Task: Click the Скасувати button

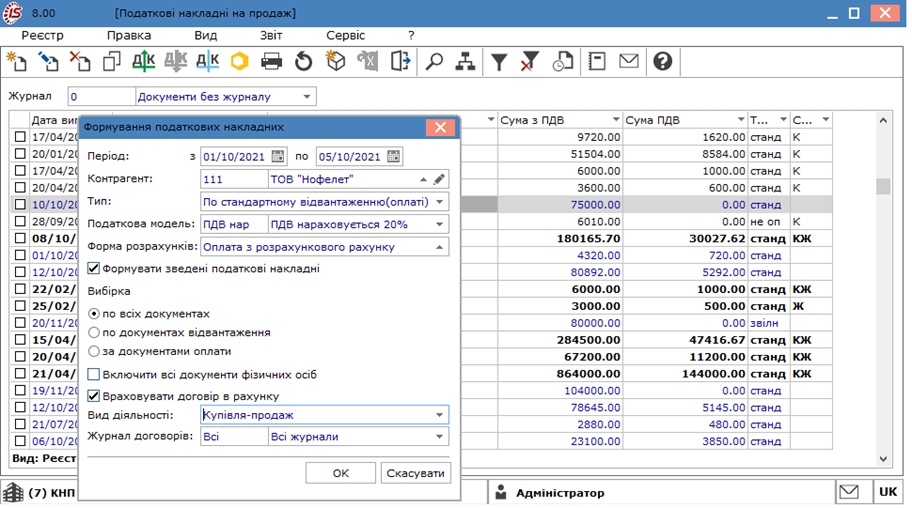Action: [415, 473]
